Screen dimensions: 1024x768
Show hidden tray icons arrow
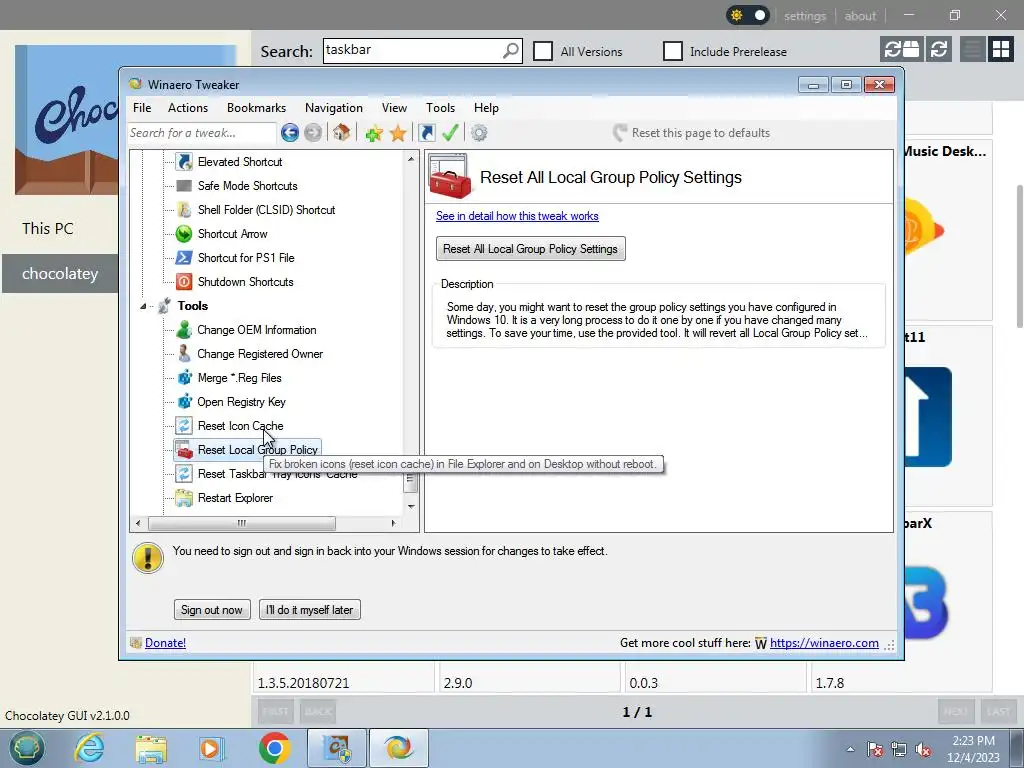(850, 749)
